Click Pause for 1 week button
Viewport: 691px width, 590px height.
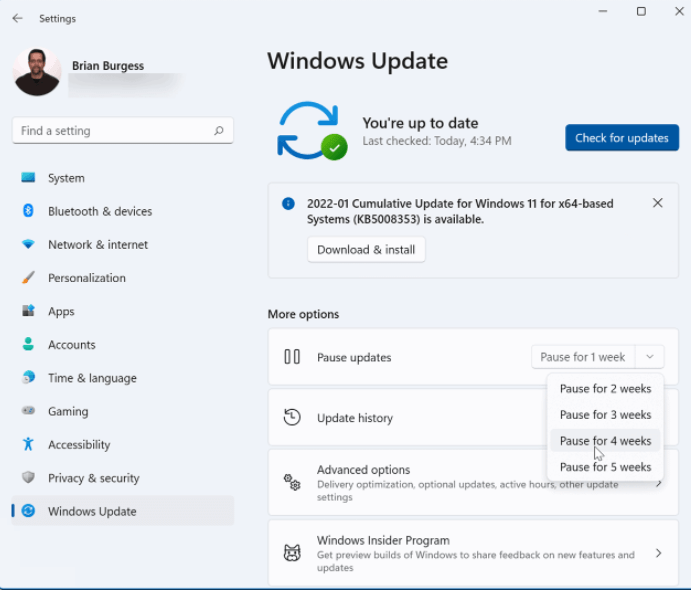coord(583,357)
